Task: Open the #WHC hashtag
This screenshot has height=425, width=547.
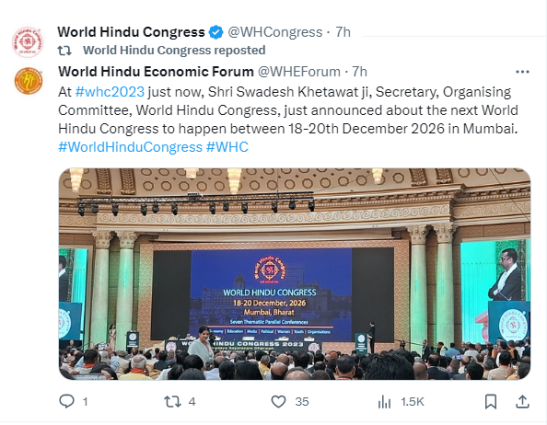Action: [227, 147]
